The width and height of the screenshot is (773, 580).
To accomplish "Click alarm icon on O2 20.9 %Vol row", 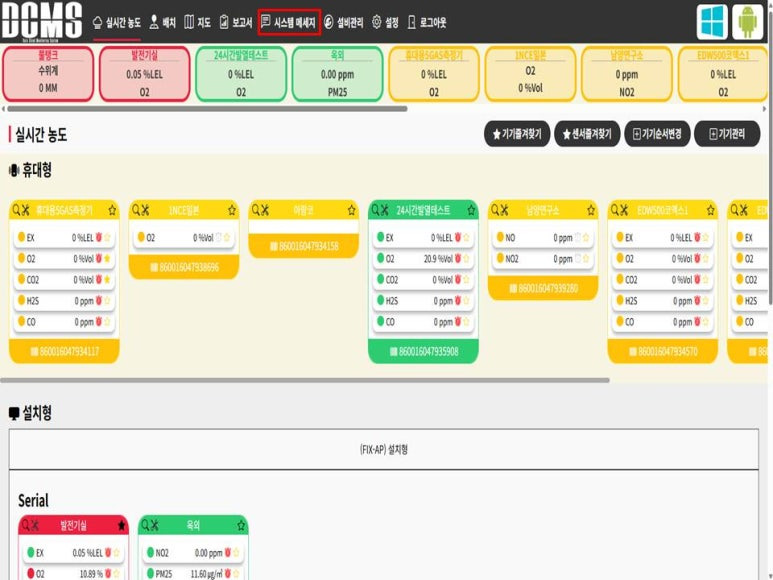I will pyautogui.click(x=458, y=259).
